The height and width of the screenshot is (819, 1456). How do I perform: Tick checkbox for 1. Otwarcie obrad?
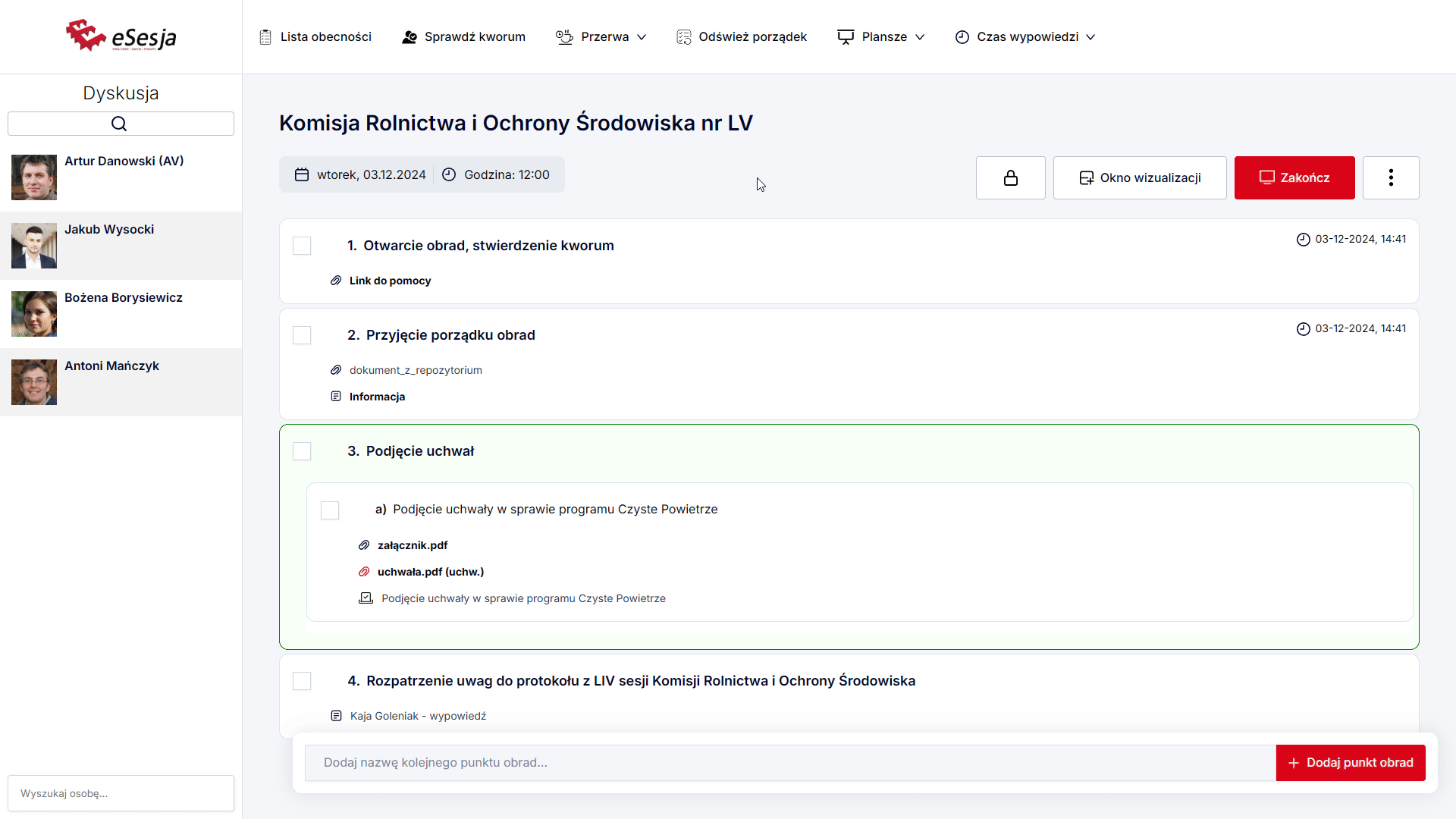[x=302, y=246]
